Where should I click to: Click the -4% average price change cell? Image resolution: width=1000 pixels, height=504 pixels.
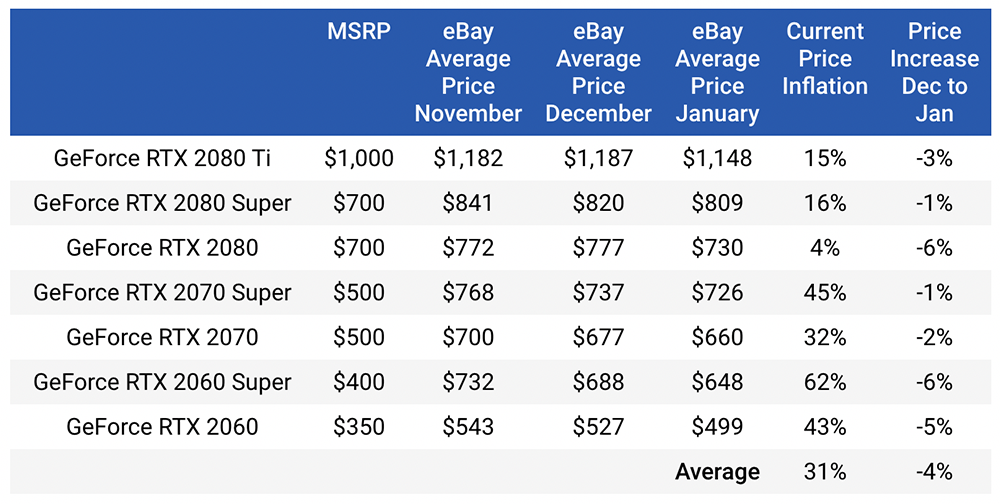(x=934, y=471)
